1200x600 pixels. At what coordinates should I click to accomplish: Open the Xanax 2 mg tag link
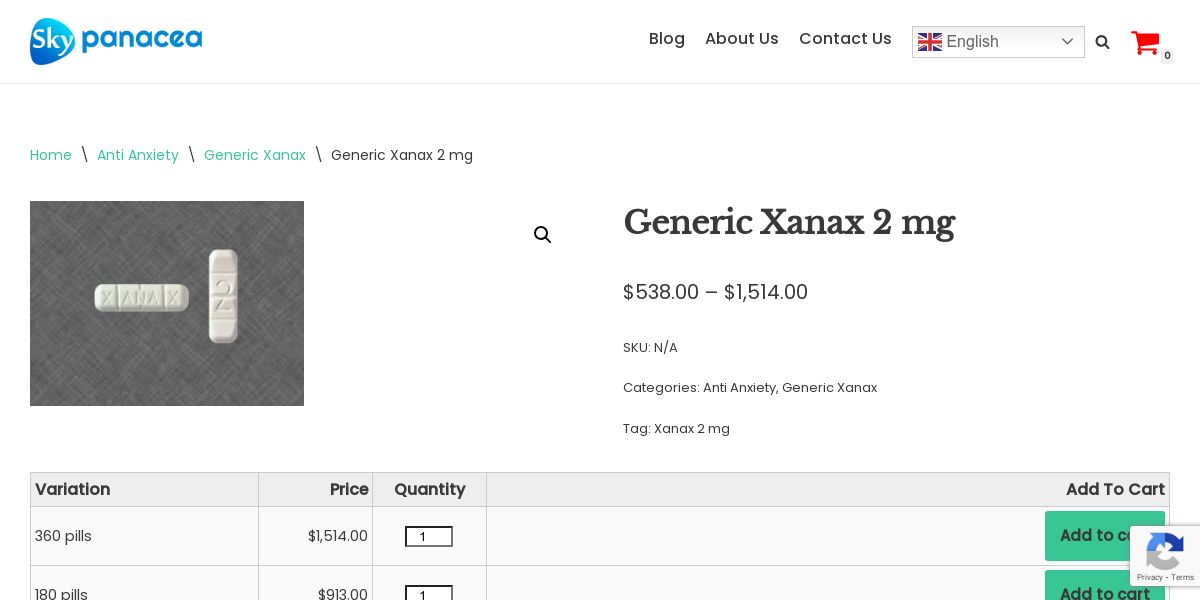pyautogui.click(x=692, y=429)
